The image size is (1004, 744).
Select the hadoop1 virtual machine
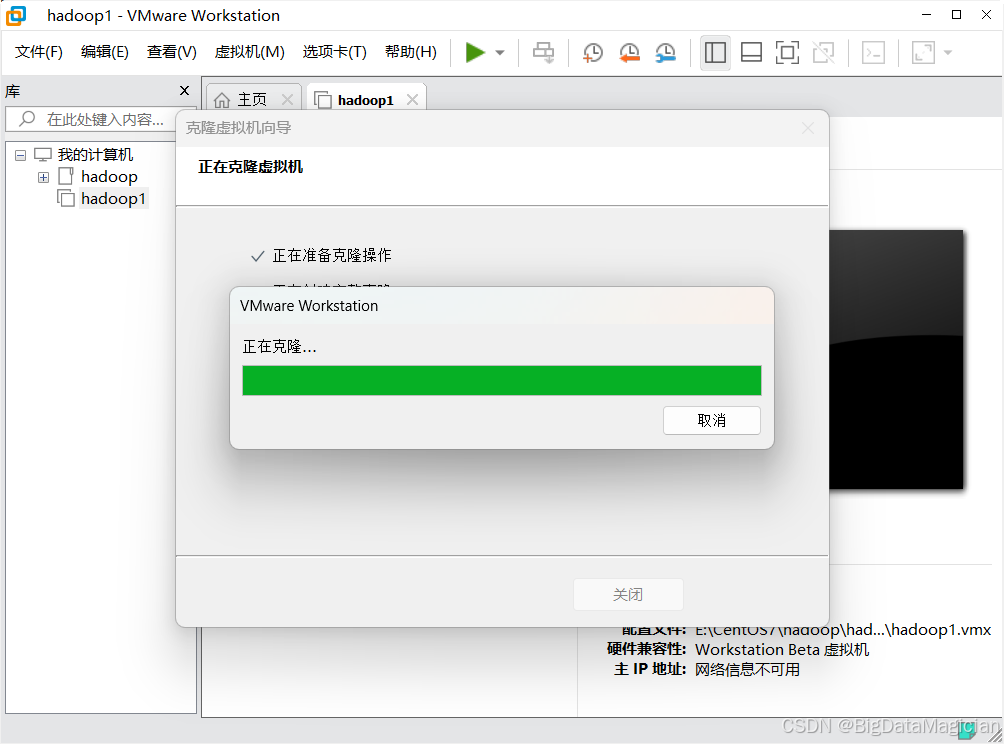pos(114,198)
